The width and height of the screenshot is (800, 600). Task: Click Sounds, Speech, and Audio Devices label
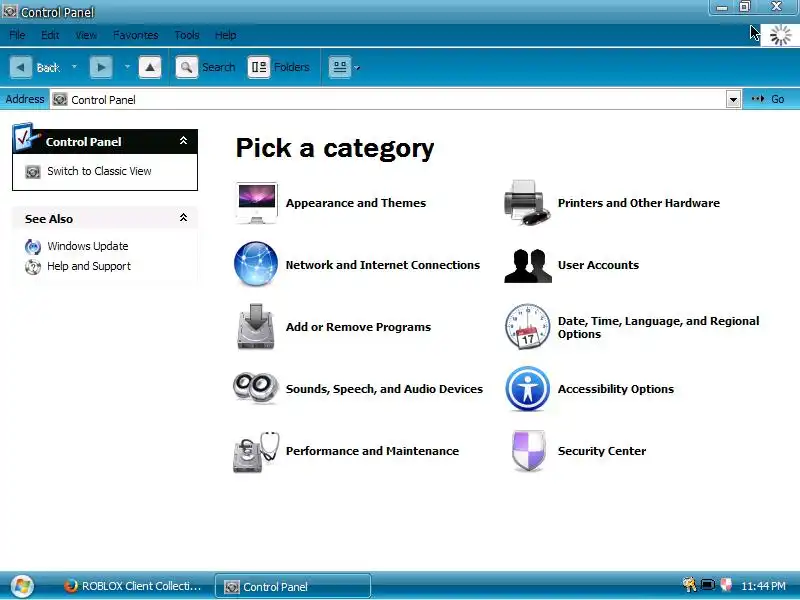(384, 389)
